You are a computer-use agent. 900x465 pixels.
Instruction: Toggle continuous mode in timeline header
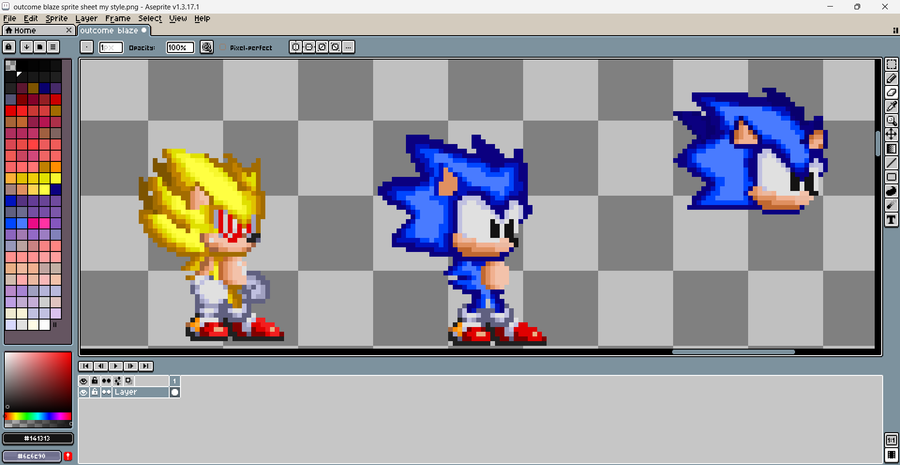106,381
